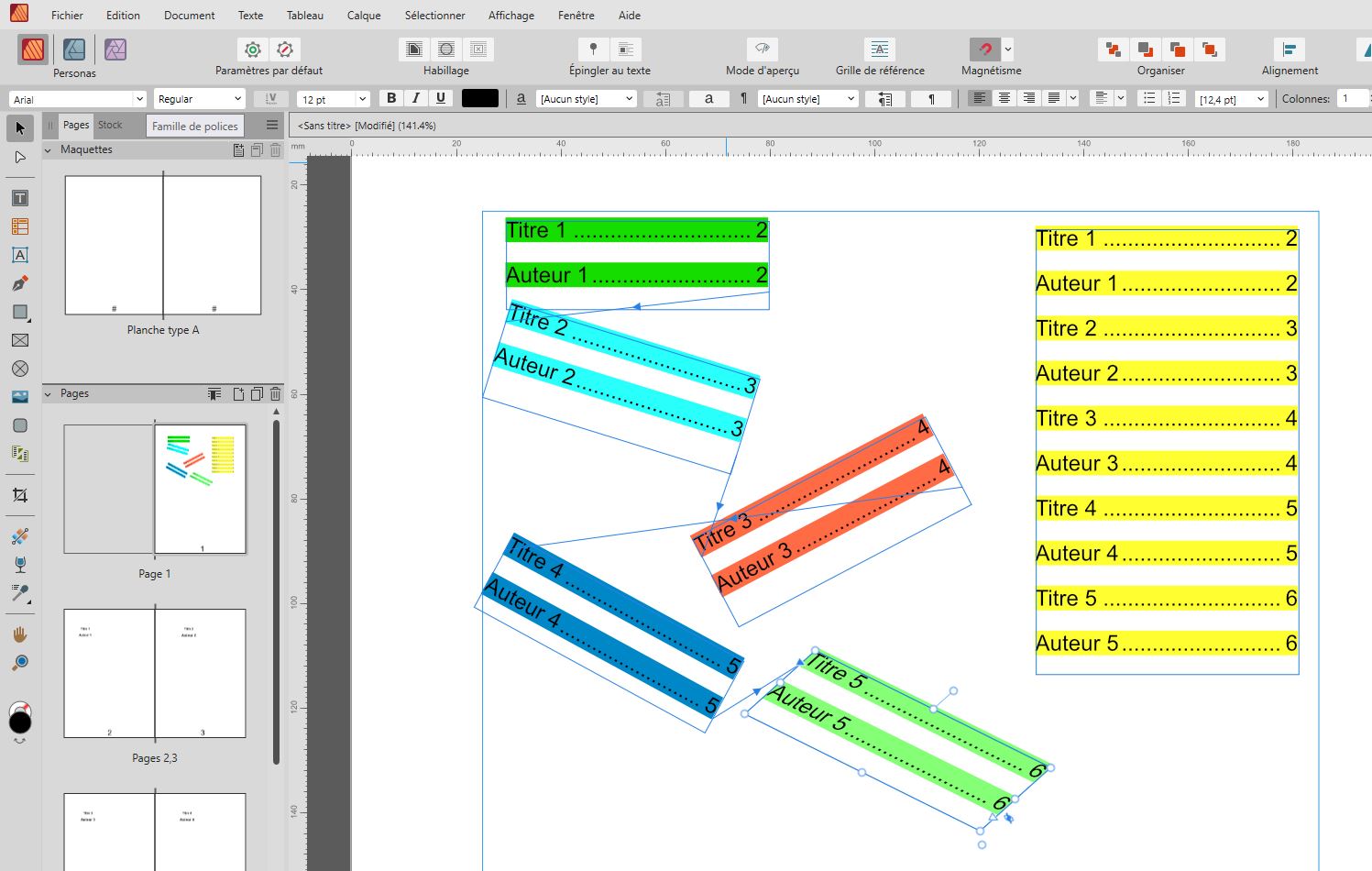Image resolution: width=1372 pixels, height=871 pixels.
Task: Set paragraph alignment to right
Action: coord(1029,98)
